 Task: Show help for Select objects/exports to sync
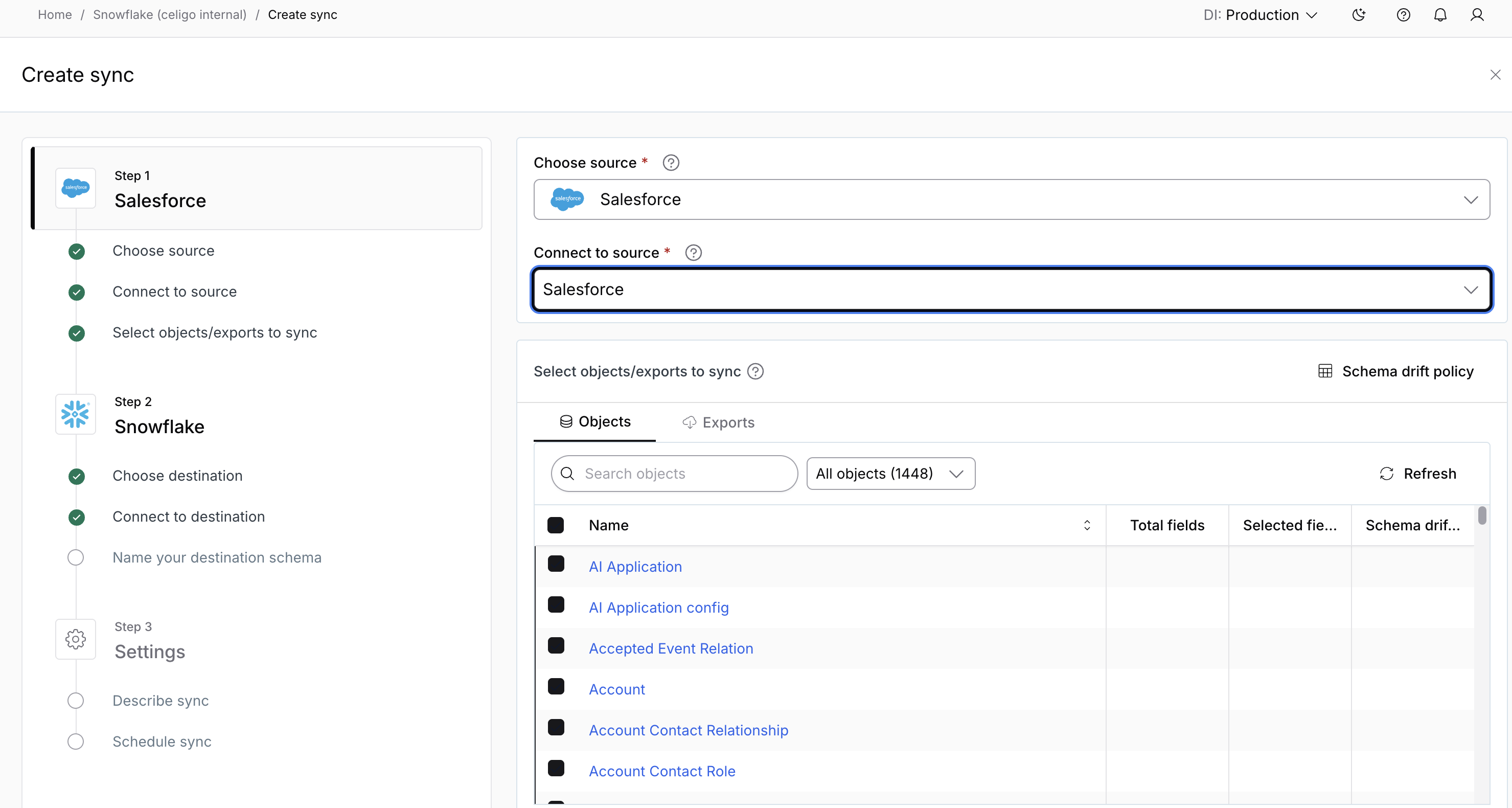(755, 372)
